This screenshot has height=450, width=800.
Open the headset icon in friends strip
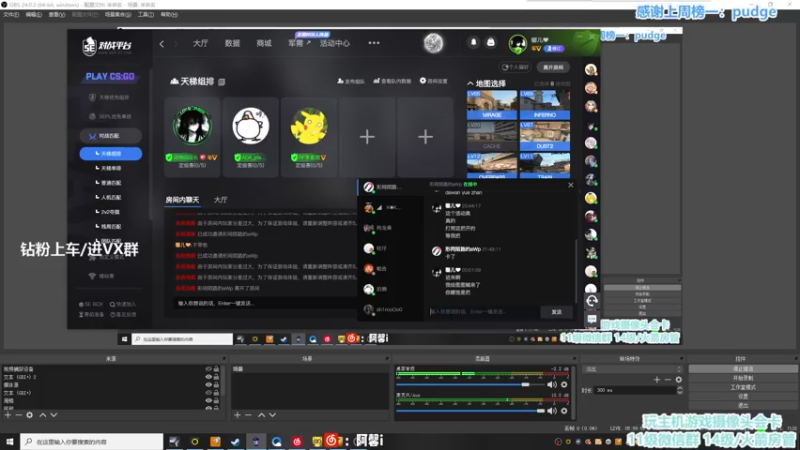[x=591, y=301]
